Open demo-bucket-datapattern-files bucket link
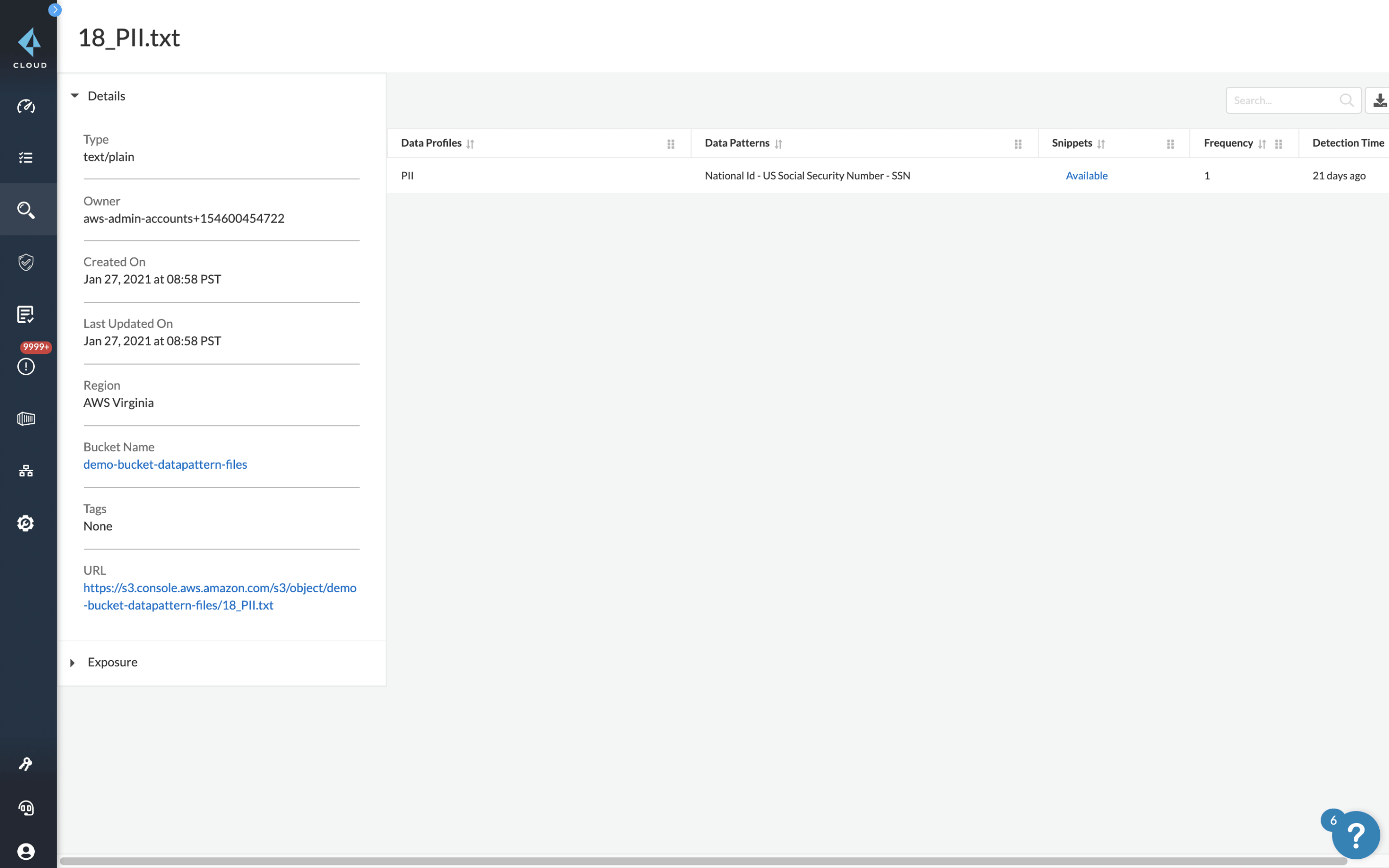Viewport: 1389px width, 868px height. coord(165,464)
